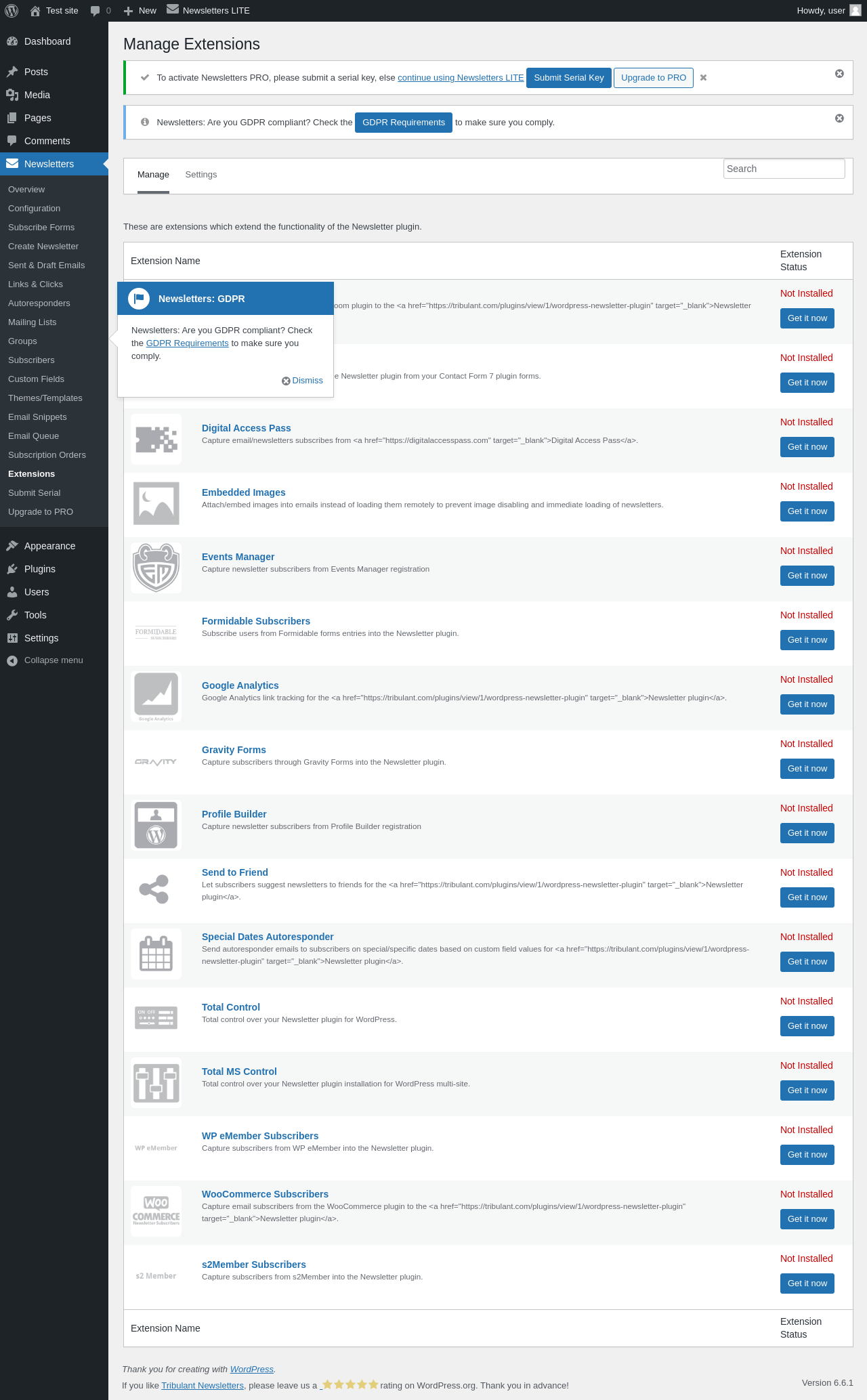The image size is (867, 1400).
Task: Click the Special Dates Autoresponder calendar thumbnail
Action: tap(156, 954)
